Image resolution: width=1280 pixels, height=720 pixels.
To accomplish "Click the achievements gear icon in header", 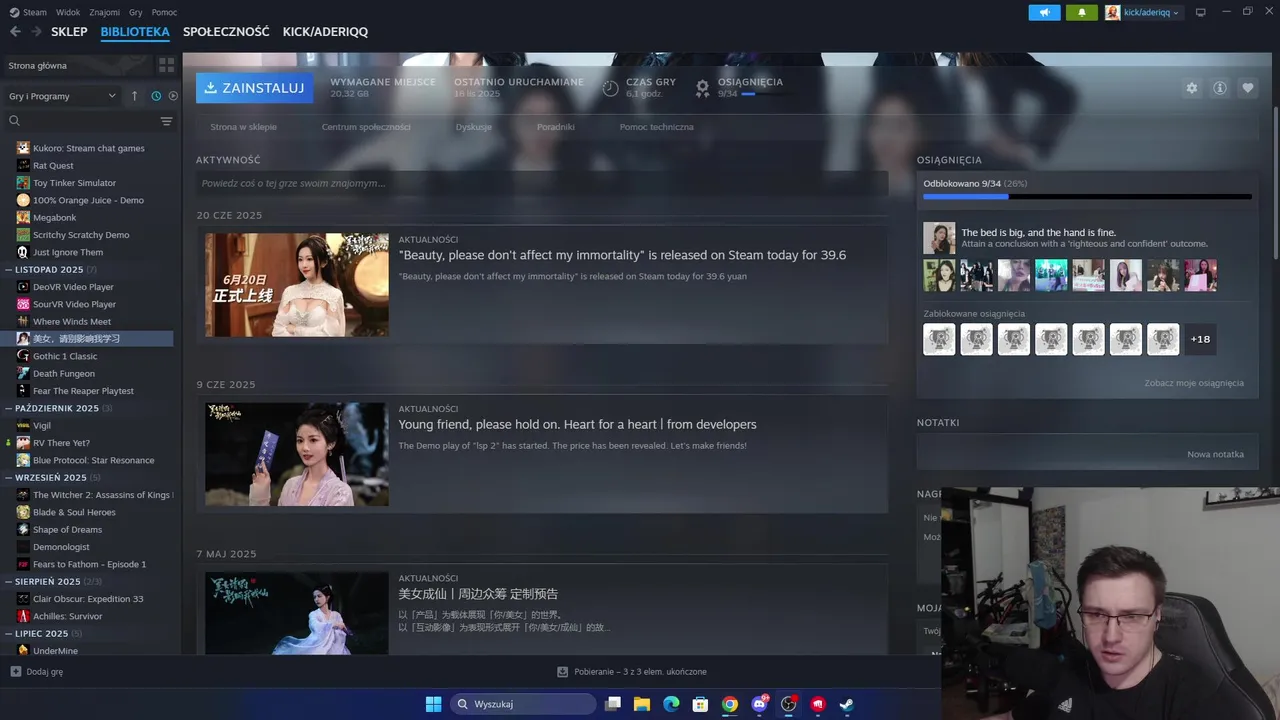I will tap(703, 87).
